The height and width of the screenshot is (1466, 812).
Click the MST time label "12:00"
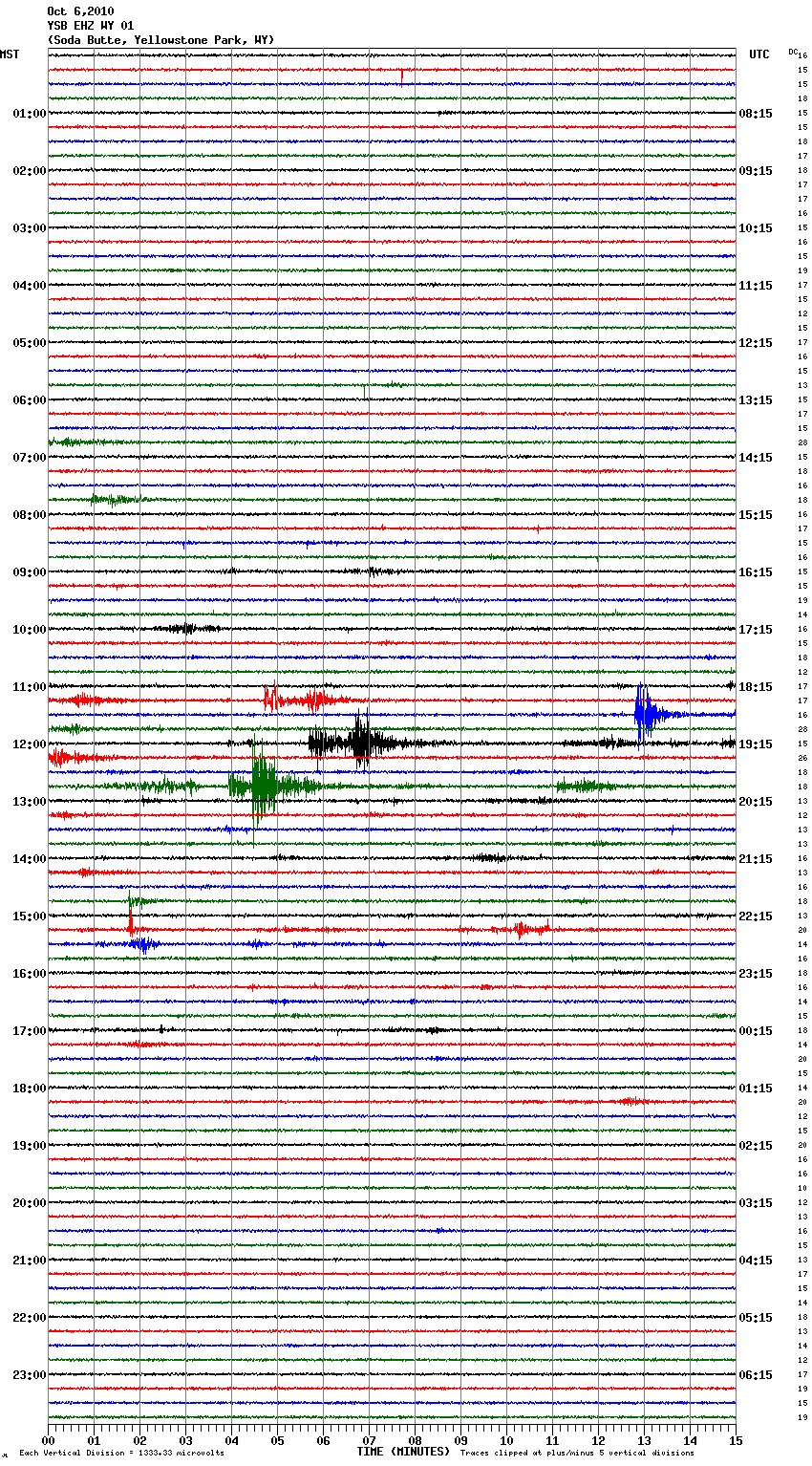pos(29,744)
